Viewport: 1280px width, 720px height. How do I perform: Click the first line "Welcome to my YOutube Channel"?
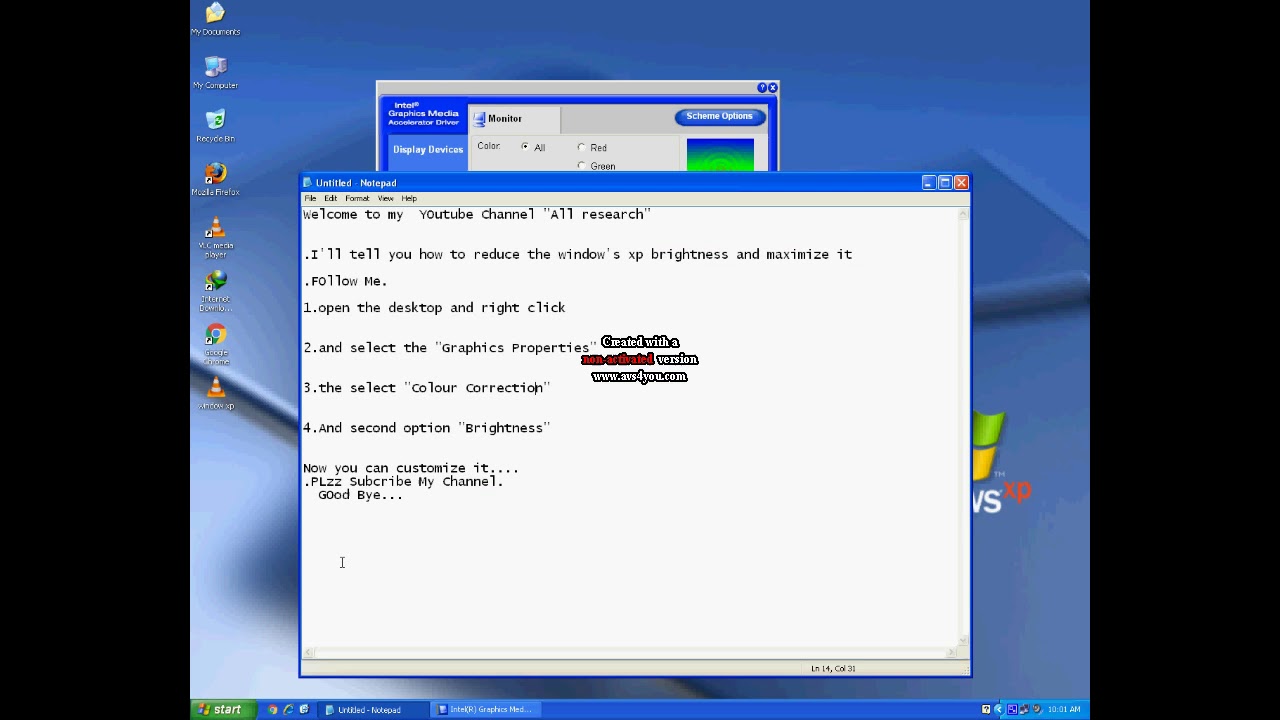pos(477,214)
